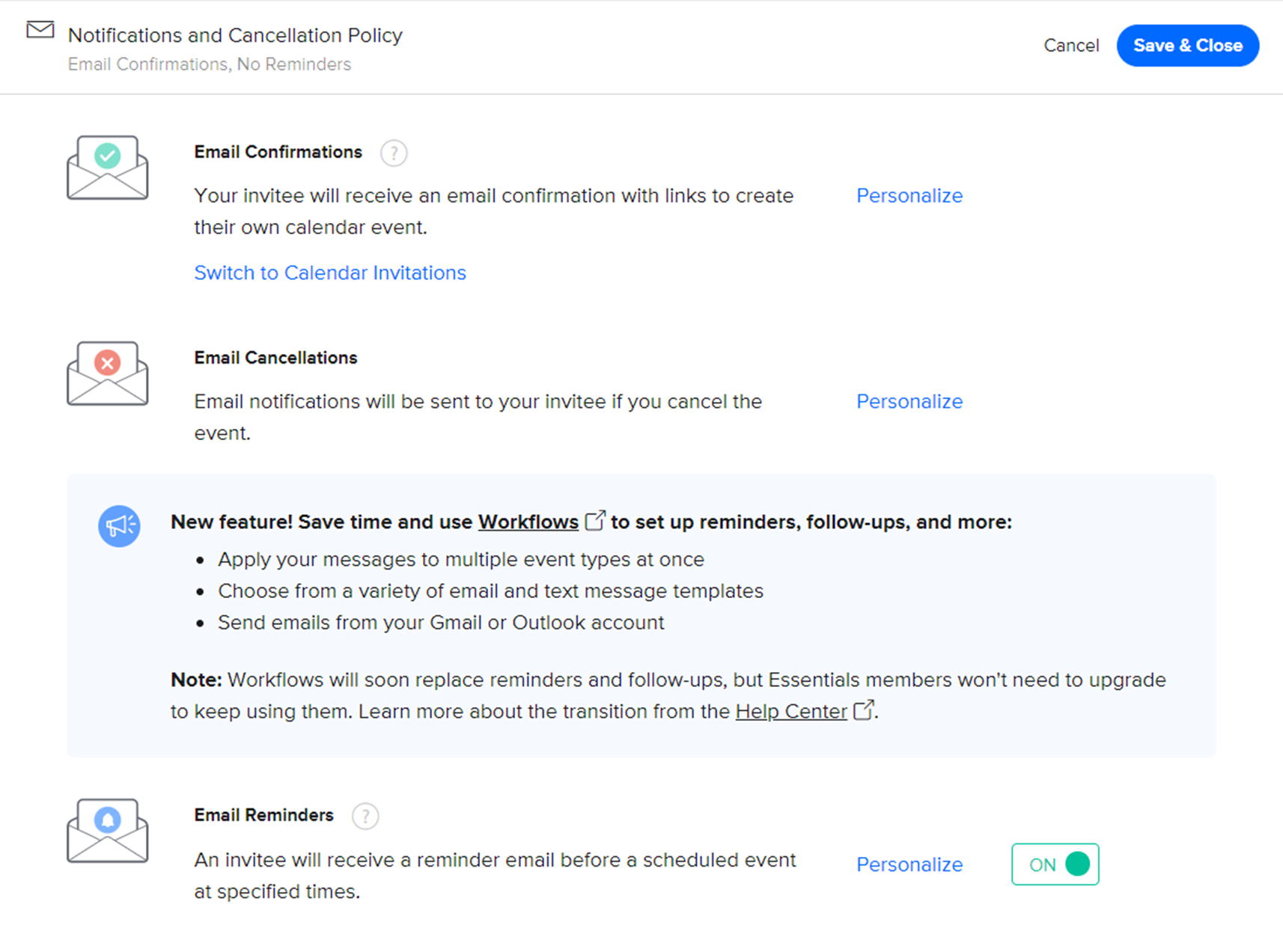The image size is (1283, 952).
Task: Personalize the Email Confirmations message
Action: coord(909,195)
